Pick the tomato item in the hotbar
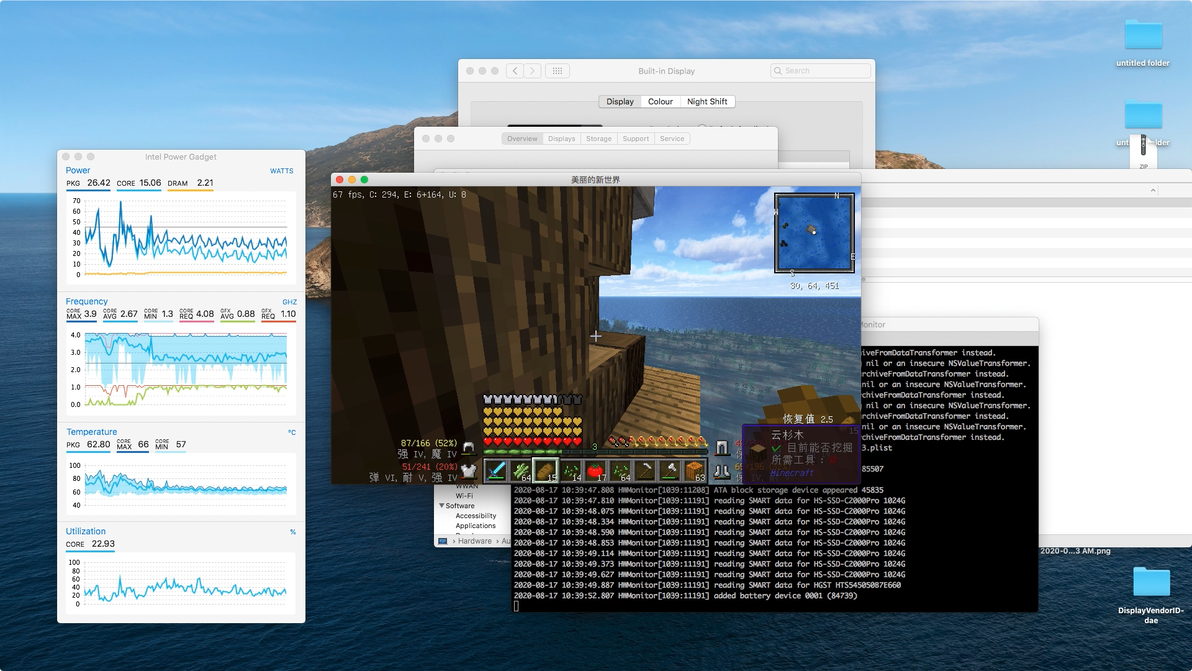 click(x=595, y=471)
